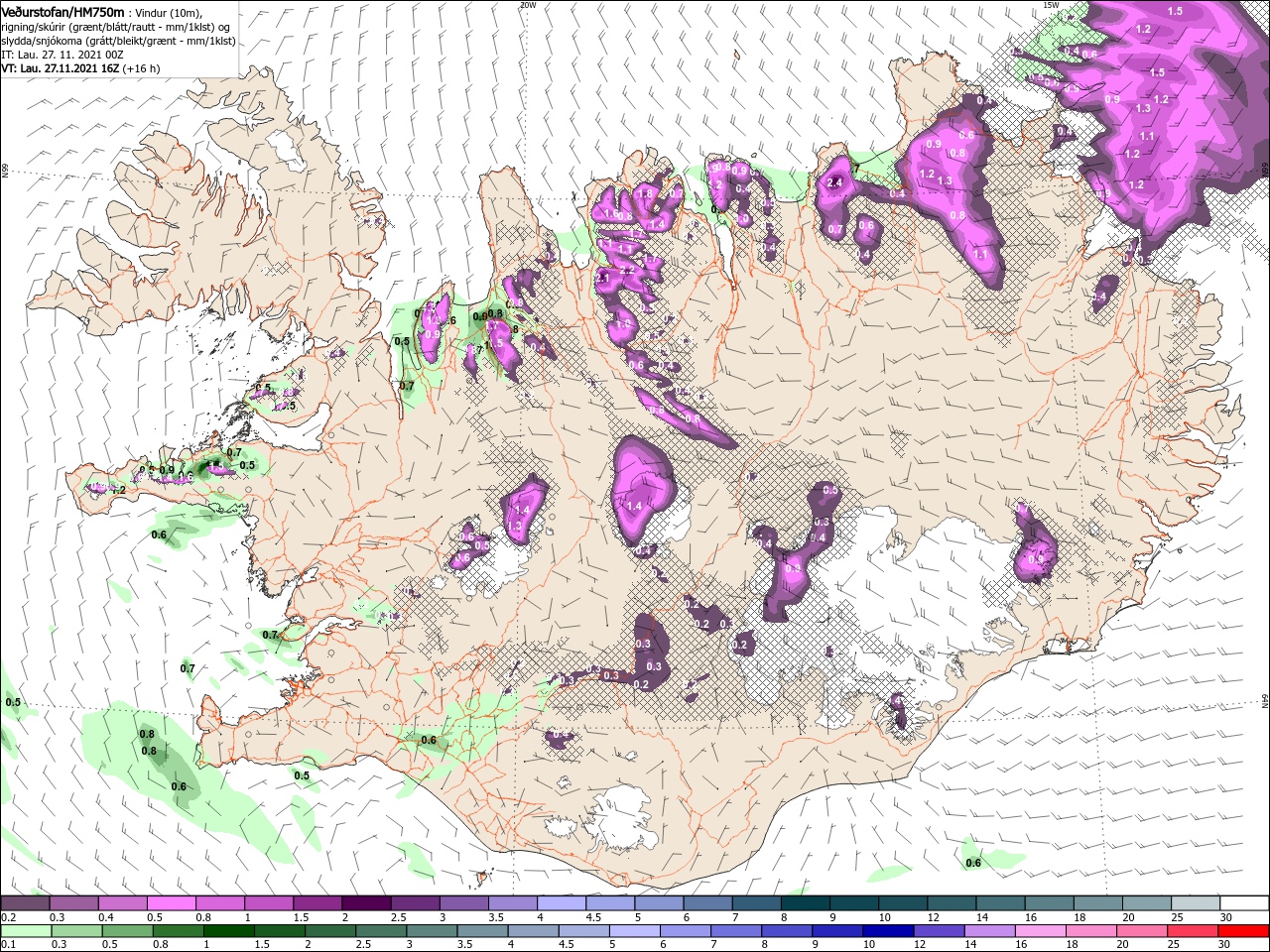Pick the green scale swatch between 0.1 and 0.3
This screenshot has height=952, width=1270.
[x=26, y=931]
